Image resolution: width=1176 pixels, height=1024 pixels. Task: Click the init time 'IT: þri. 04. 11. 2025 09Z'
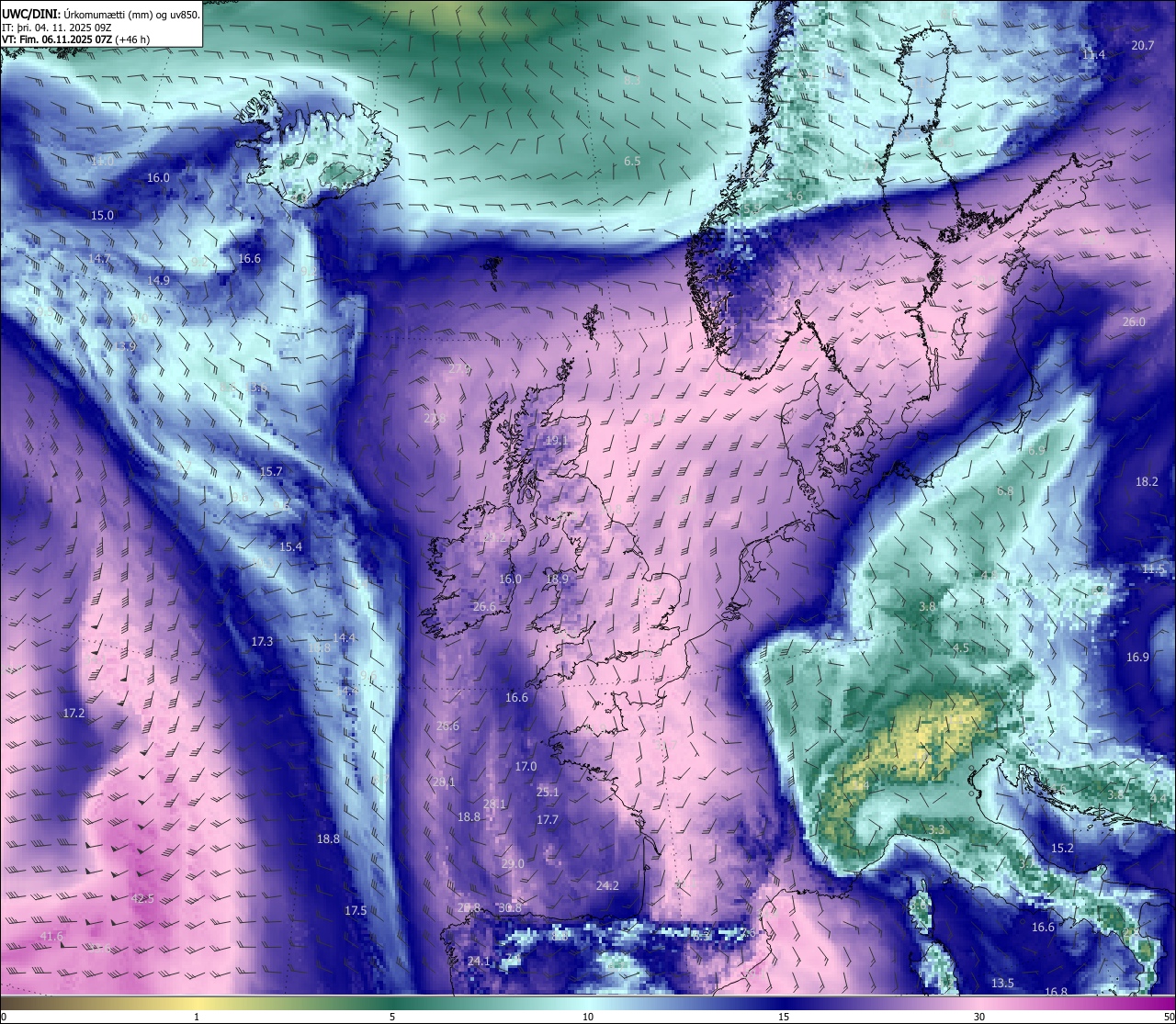point(57,27)
